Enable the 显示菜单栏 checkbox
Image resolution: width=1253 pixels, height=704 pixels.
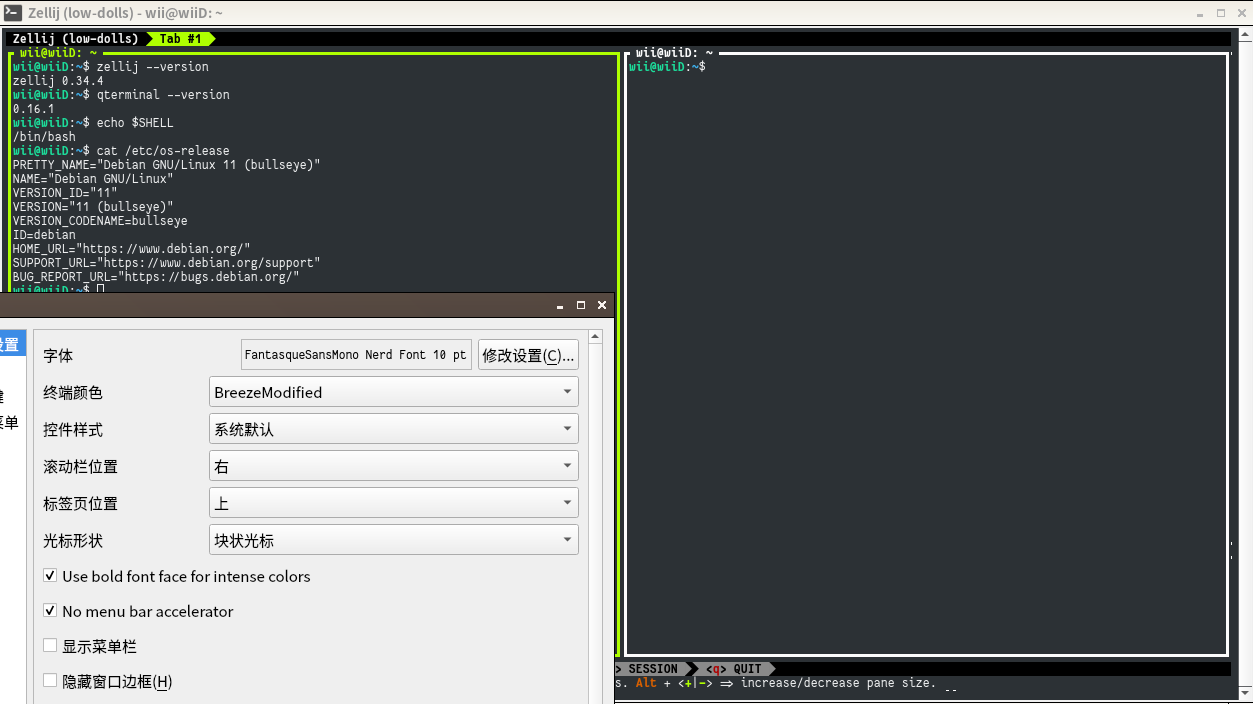[49, 645]
